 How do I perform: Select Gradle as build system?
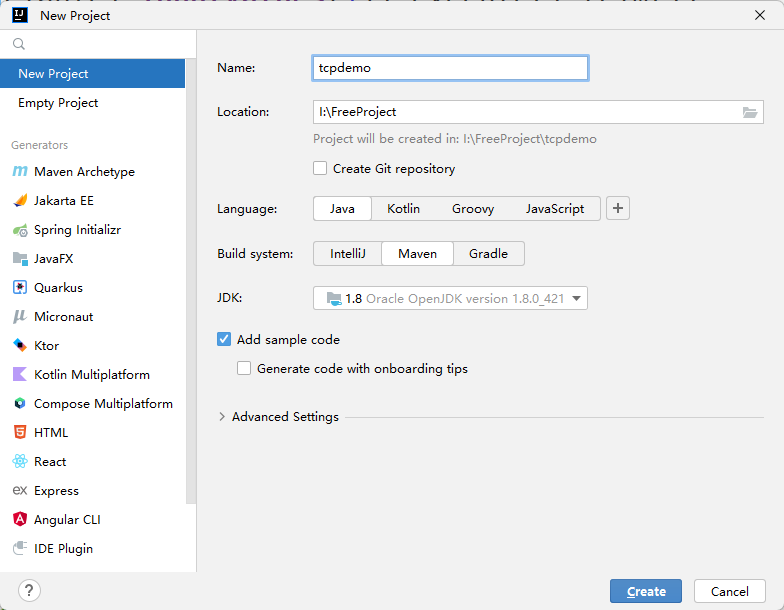(488, 254)
